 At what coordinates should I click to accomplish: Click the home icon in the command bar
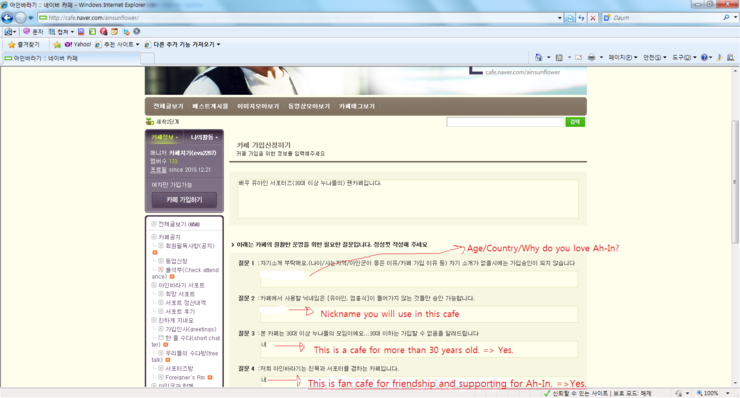pos(538,57)
